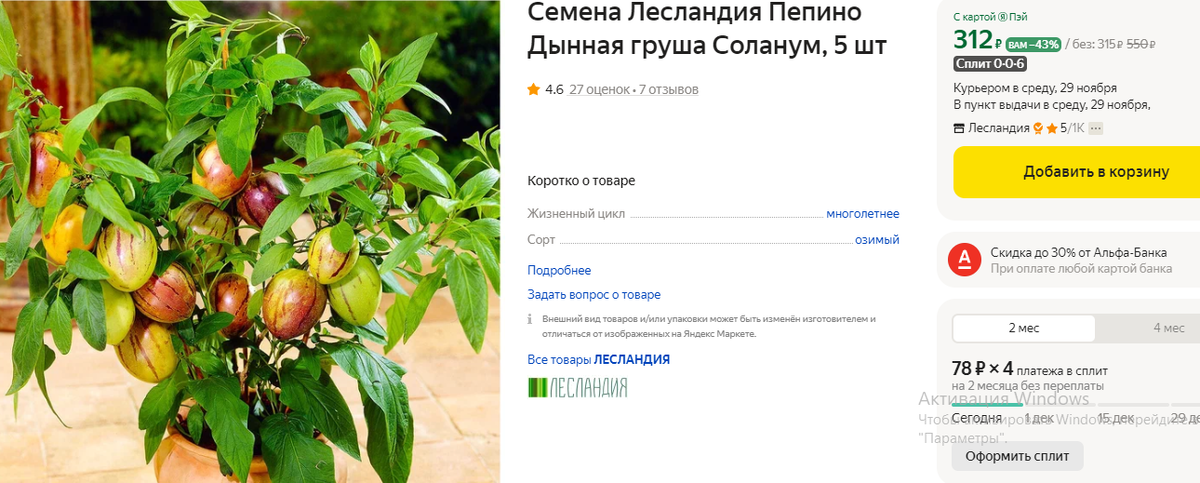The image size is (1200, 483).
Task: Click the seller rating star near 5/1K
Action: 1051,128
